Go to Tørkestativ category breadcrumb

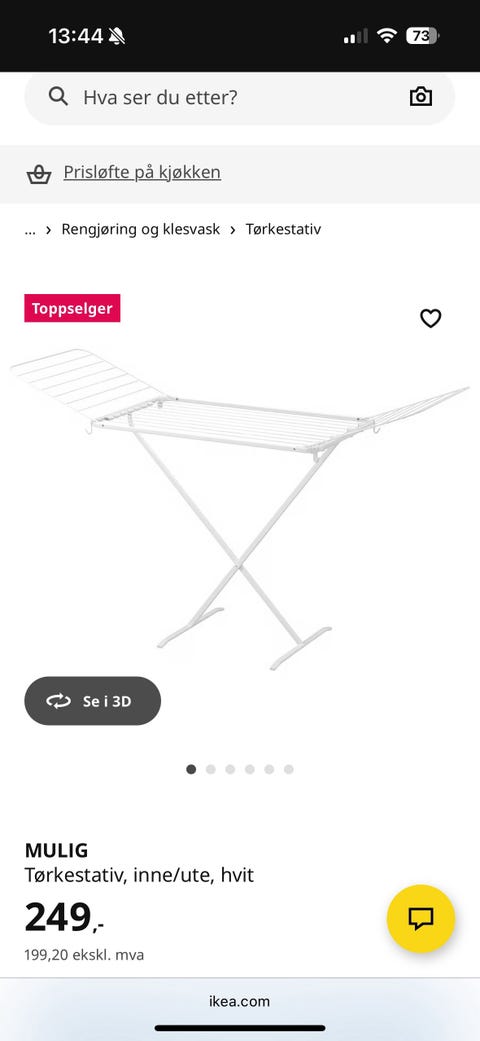tap(283, 229)
